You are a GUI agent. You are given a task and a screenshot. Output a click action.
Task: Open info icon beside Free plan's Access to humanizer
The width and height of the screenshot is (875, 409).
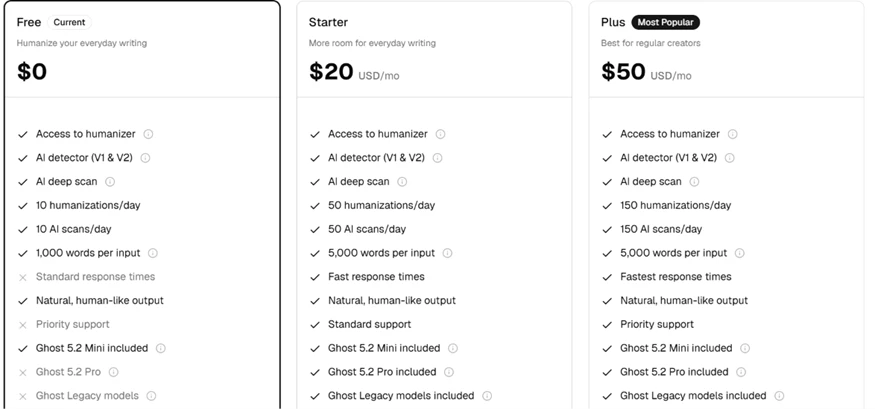click(x=148, y=134)
